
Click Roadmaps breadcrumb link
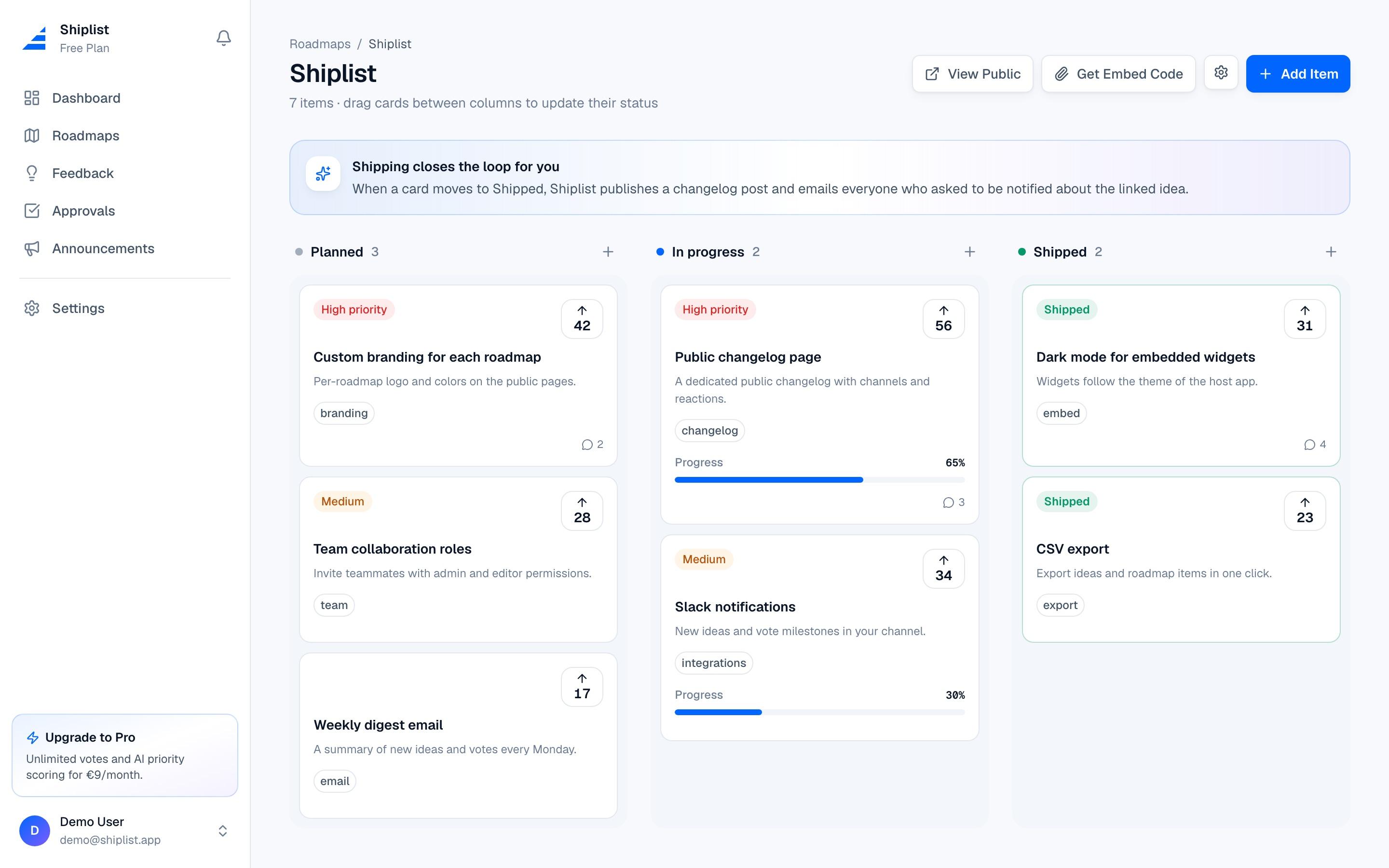(x=320, y=44)
